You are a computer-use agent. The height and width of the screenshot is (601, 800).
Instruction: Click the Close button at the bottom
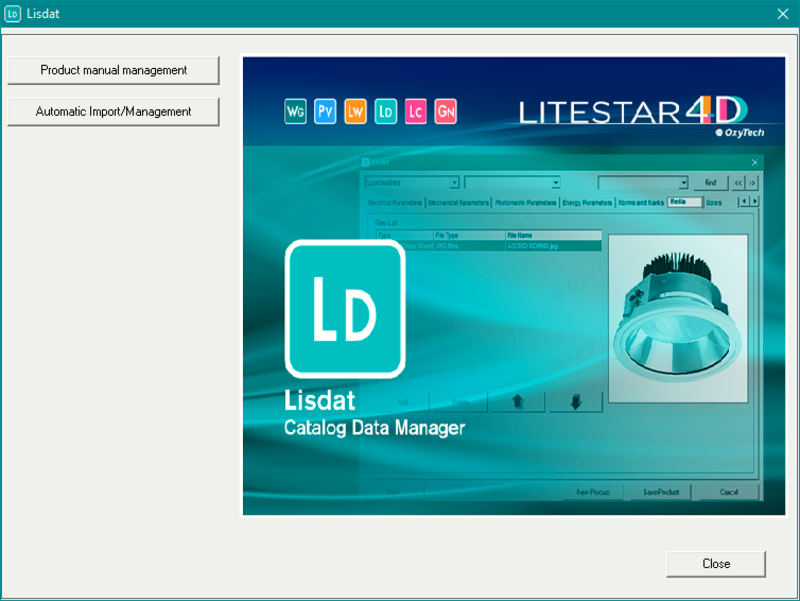(x=716, y=564)
